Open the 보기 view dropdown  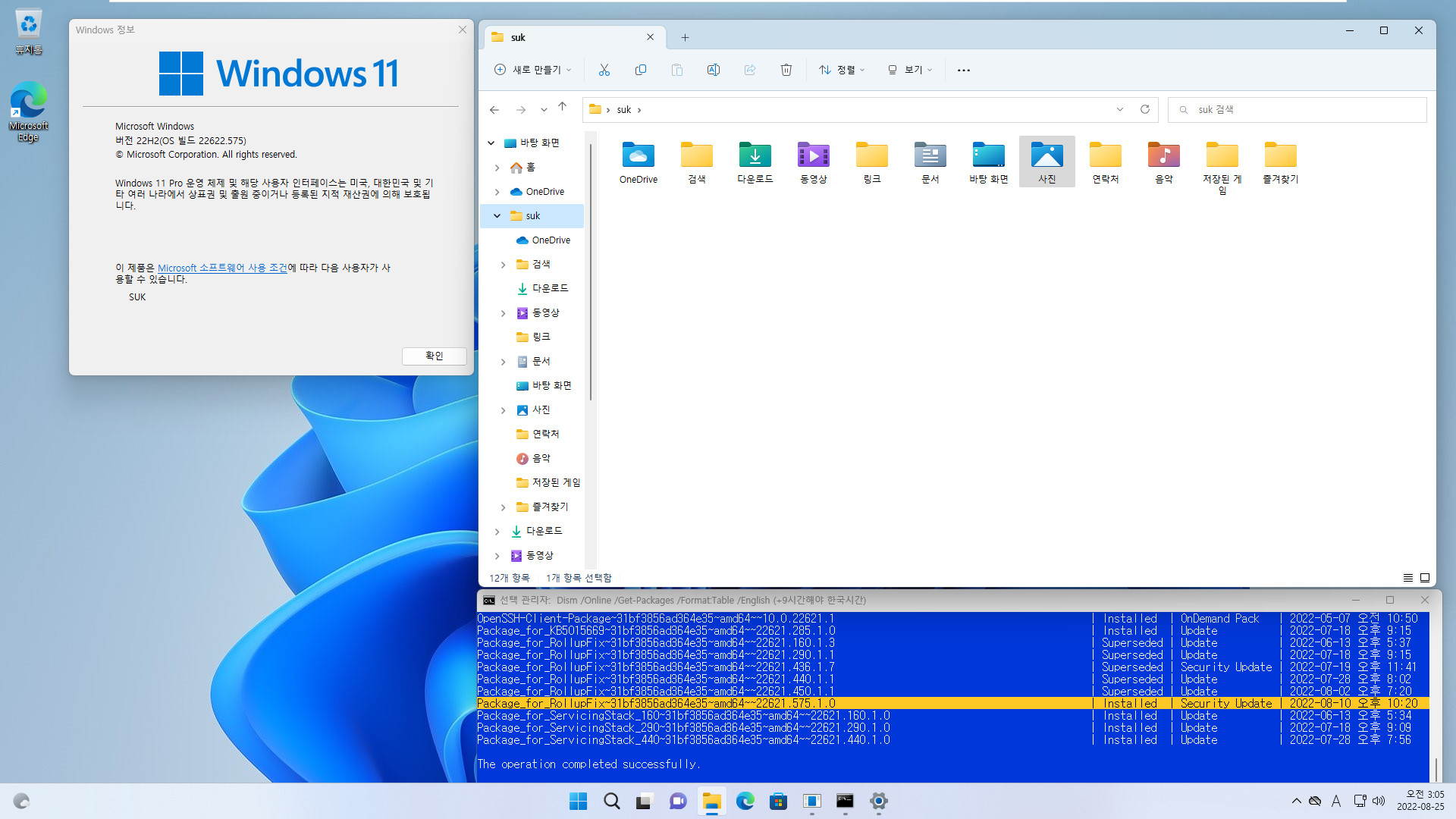[x=909, y=70]
